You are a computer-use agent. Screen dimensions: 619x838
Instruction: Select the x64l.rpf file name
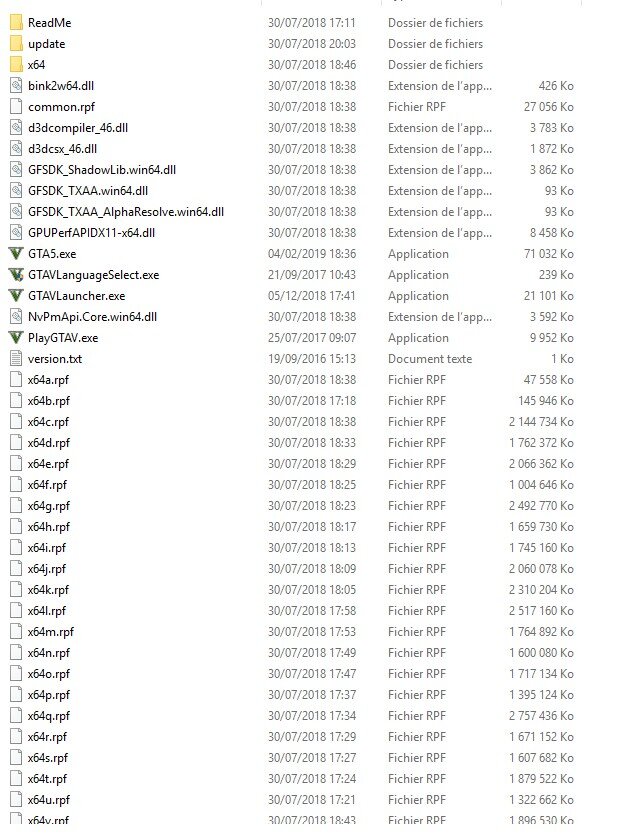(47, 611)
